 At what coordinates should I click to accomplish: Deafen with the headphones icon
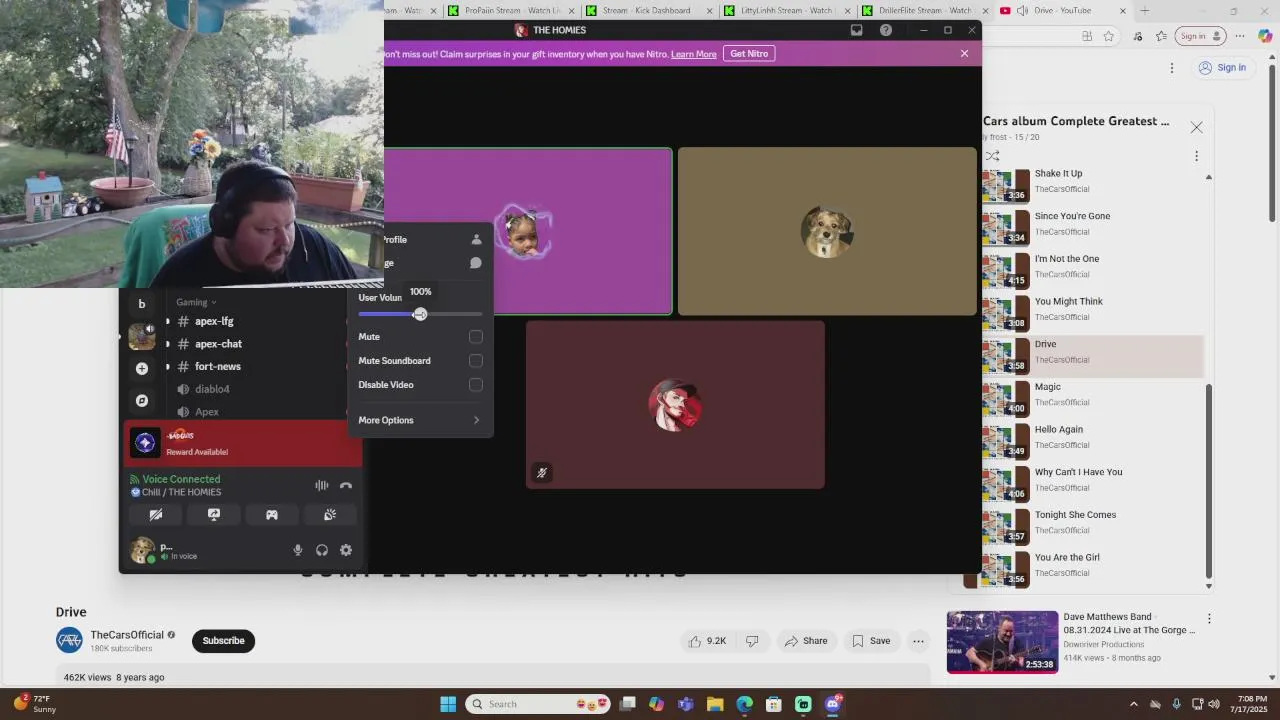(322, 550)
